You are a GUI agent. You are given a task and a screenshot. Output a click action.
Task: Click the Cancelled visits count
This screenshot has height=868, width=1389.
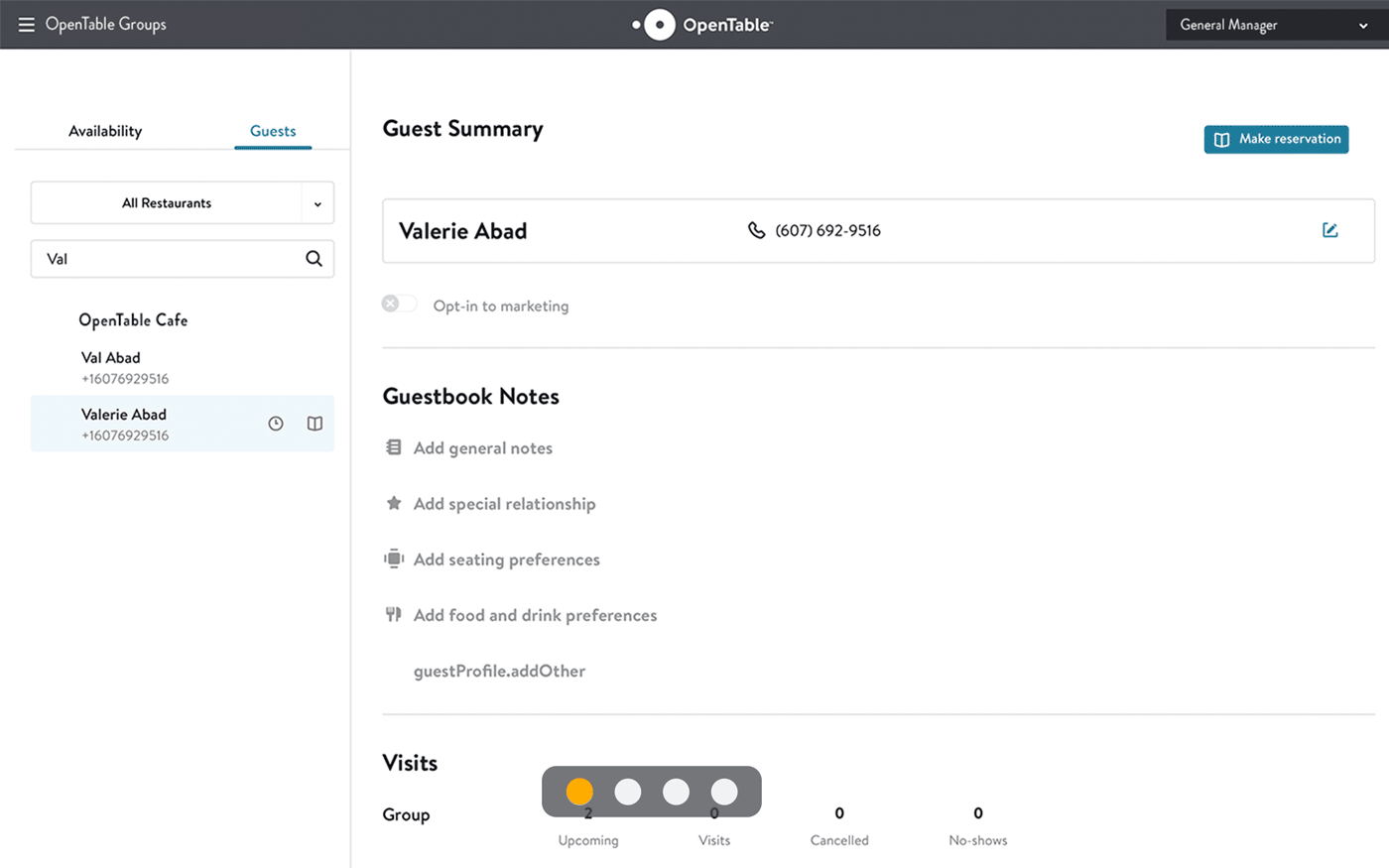[x=839, y=813]
